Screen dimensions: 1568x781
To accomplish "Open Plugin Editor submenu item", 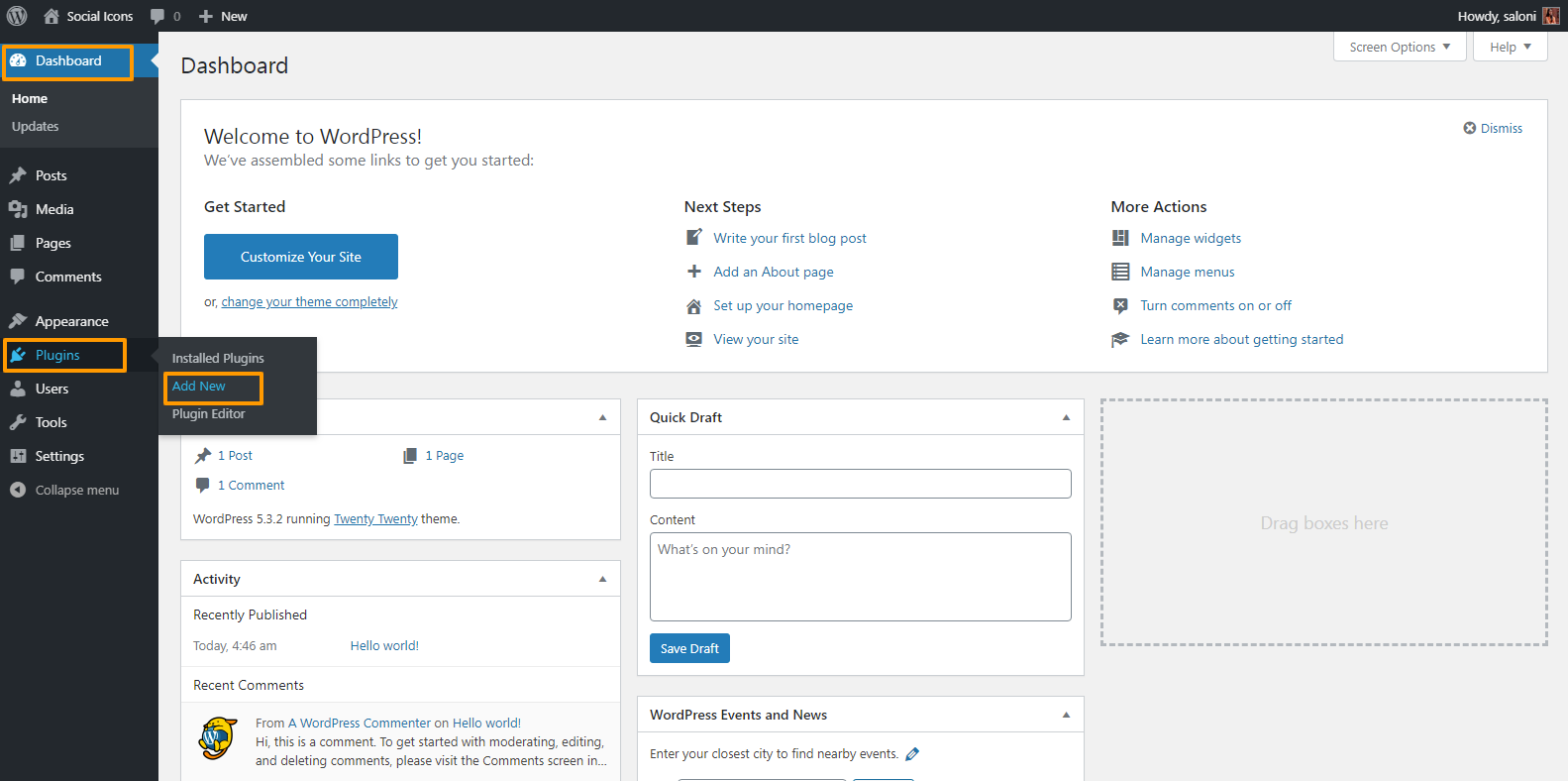I will (x=209, y=414).
